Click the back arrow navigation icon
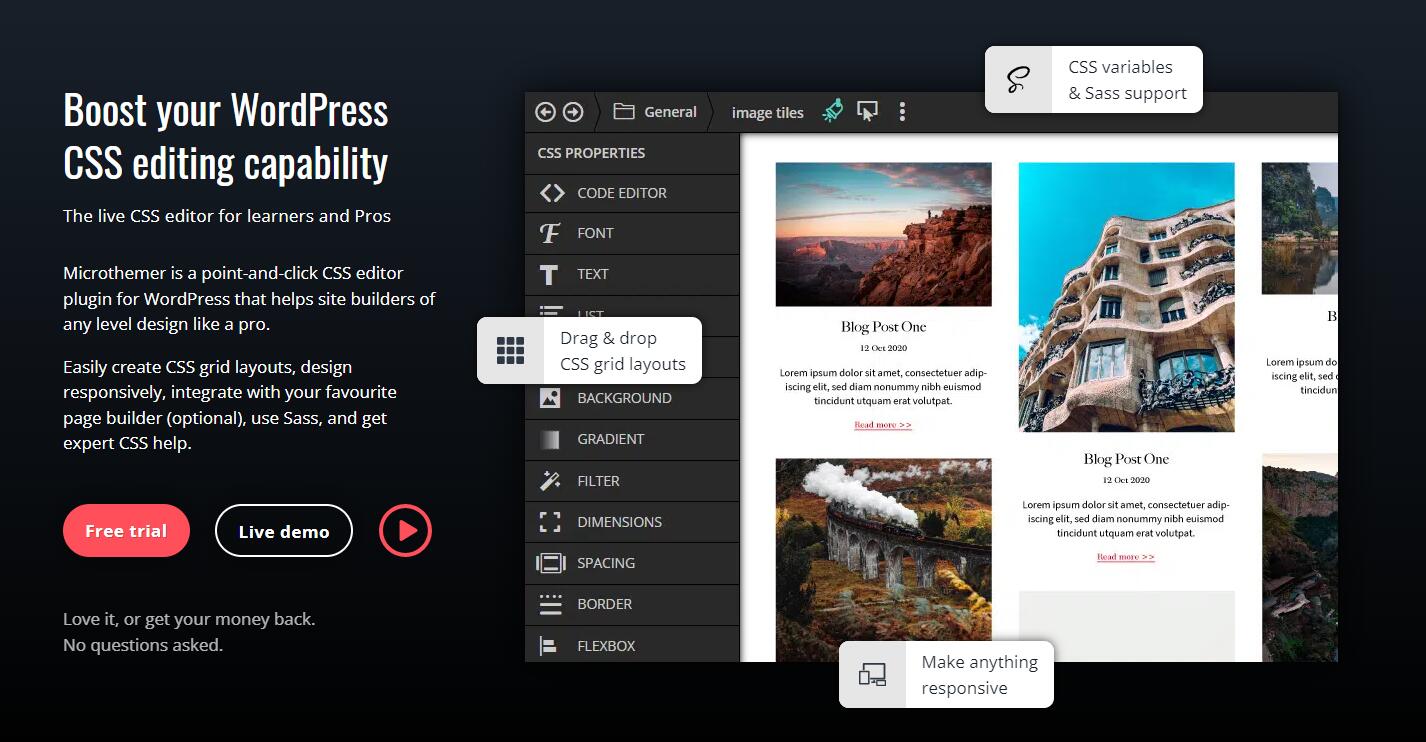The height and width of the screenshot is (742, 1426). click(x=545, y=112)
